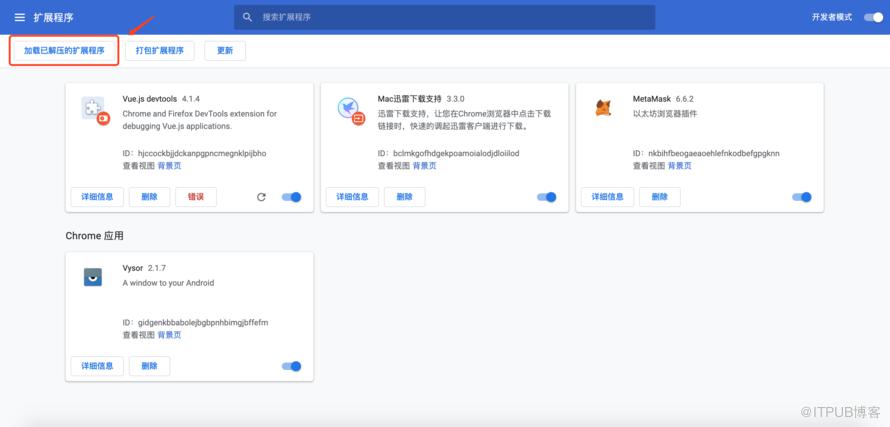Disable the Mac迅雷下载支持 extension toggle
Image resolution: width=890 pixels, height=427 pixels.
point(547,197)
